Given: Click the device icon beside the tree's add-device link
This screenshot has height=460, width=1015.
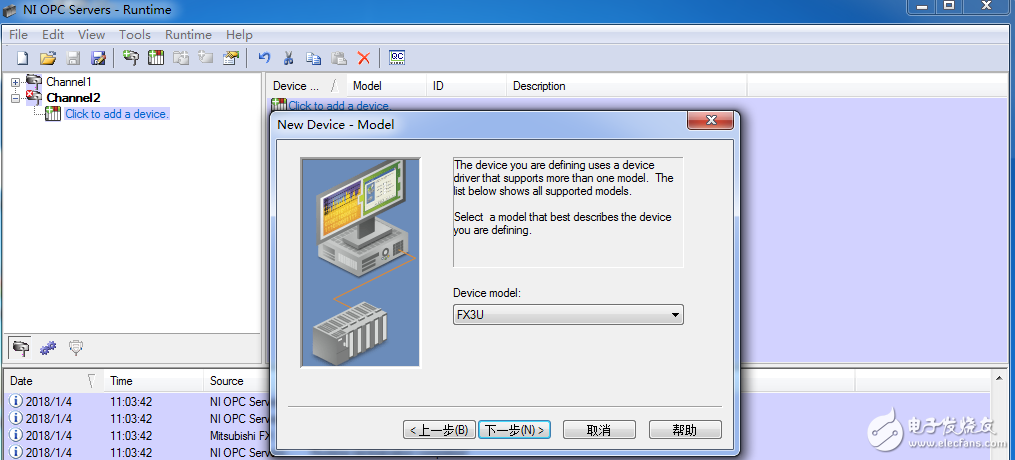Looking at the screenshot, I should coord(53,114).
